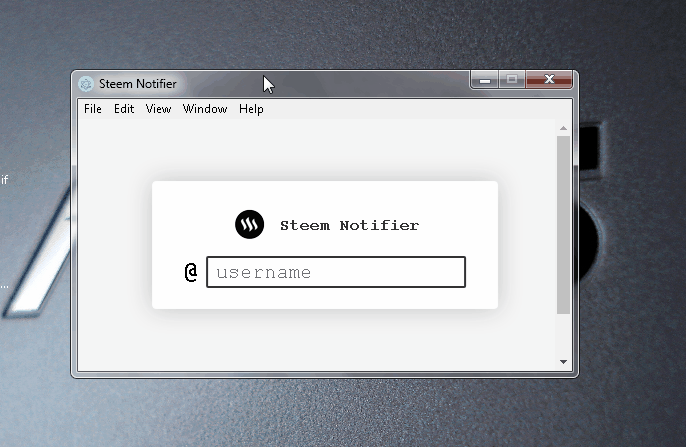
Task: Open the Help menu
Action: 251,109
